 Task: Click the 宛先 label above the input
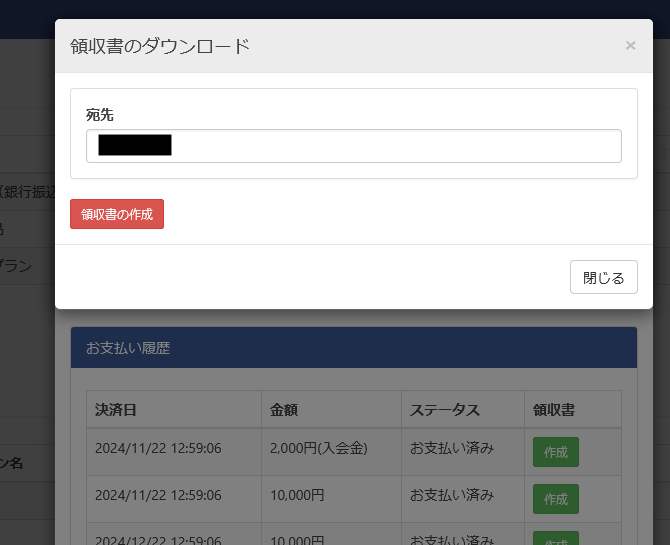pyautogui.click(x=100, y=115)
